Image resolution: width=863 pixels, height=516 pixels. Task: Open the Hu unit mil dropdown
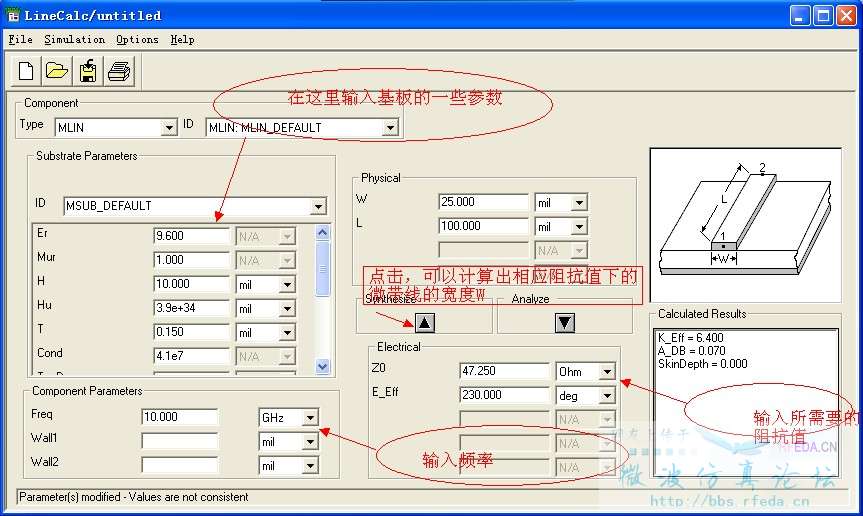(x=287, y=309)
